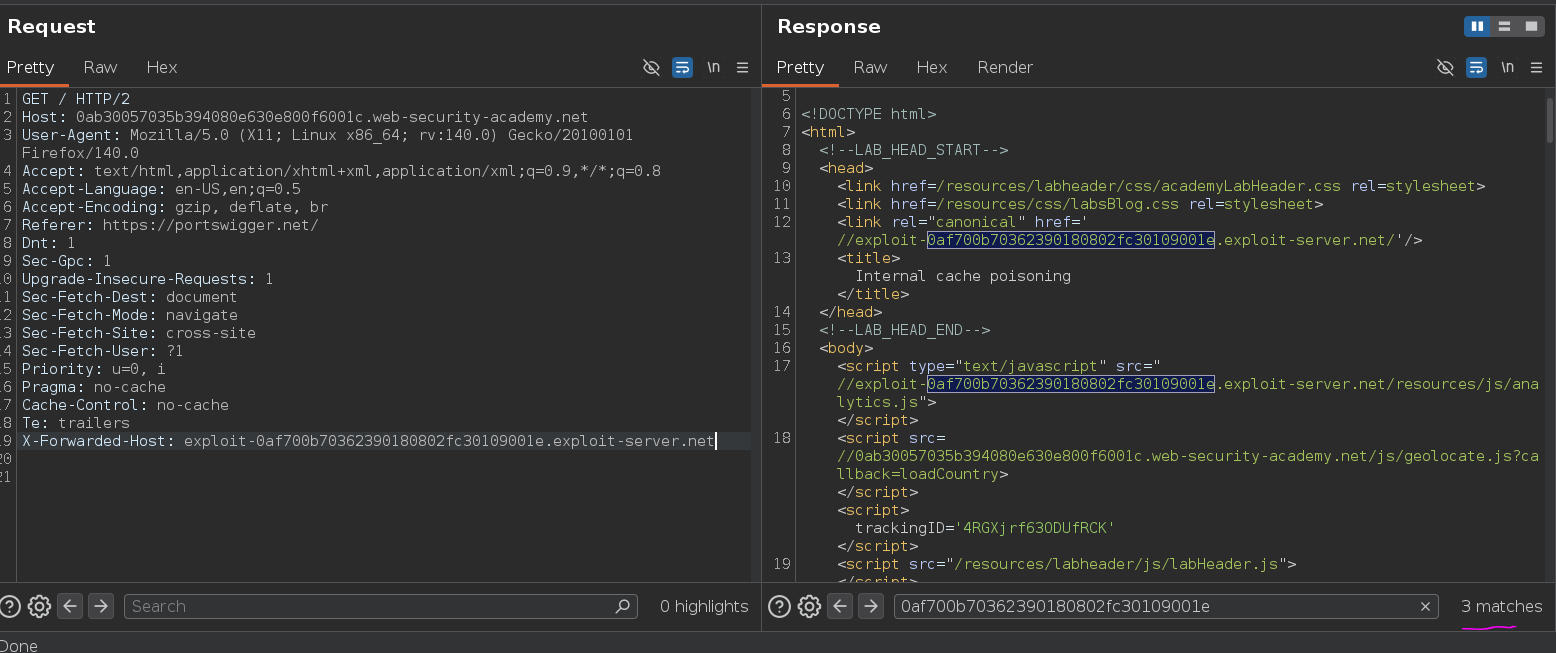1556x653 pixels.
Task: Click the LAB_HEAD_START comment
Action: pos(913,150)
